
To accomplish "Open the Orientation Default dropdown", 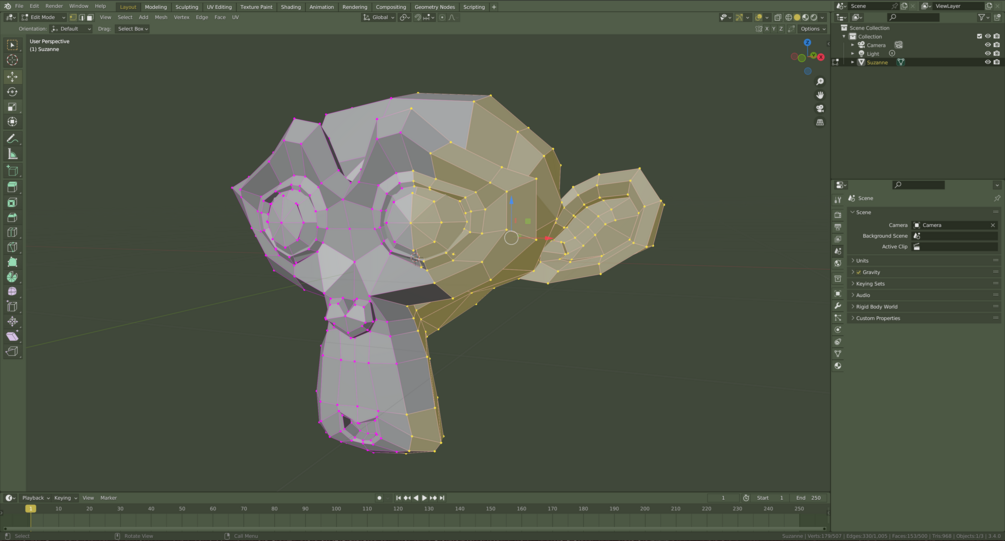I will point(71,29).
